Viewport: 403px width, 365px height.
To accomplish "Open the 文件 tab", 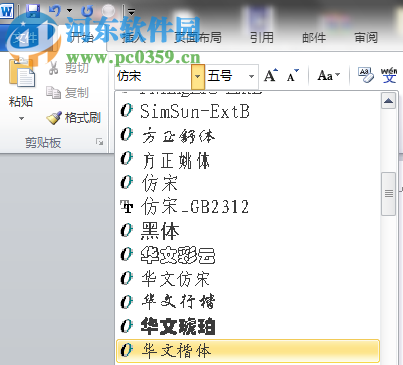I will [25, 37].
